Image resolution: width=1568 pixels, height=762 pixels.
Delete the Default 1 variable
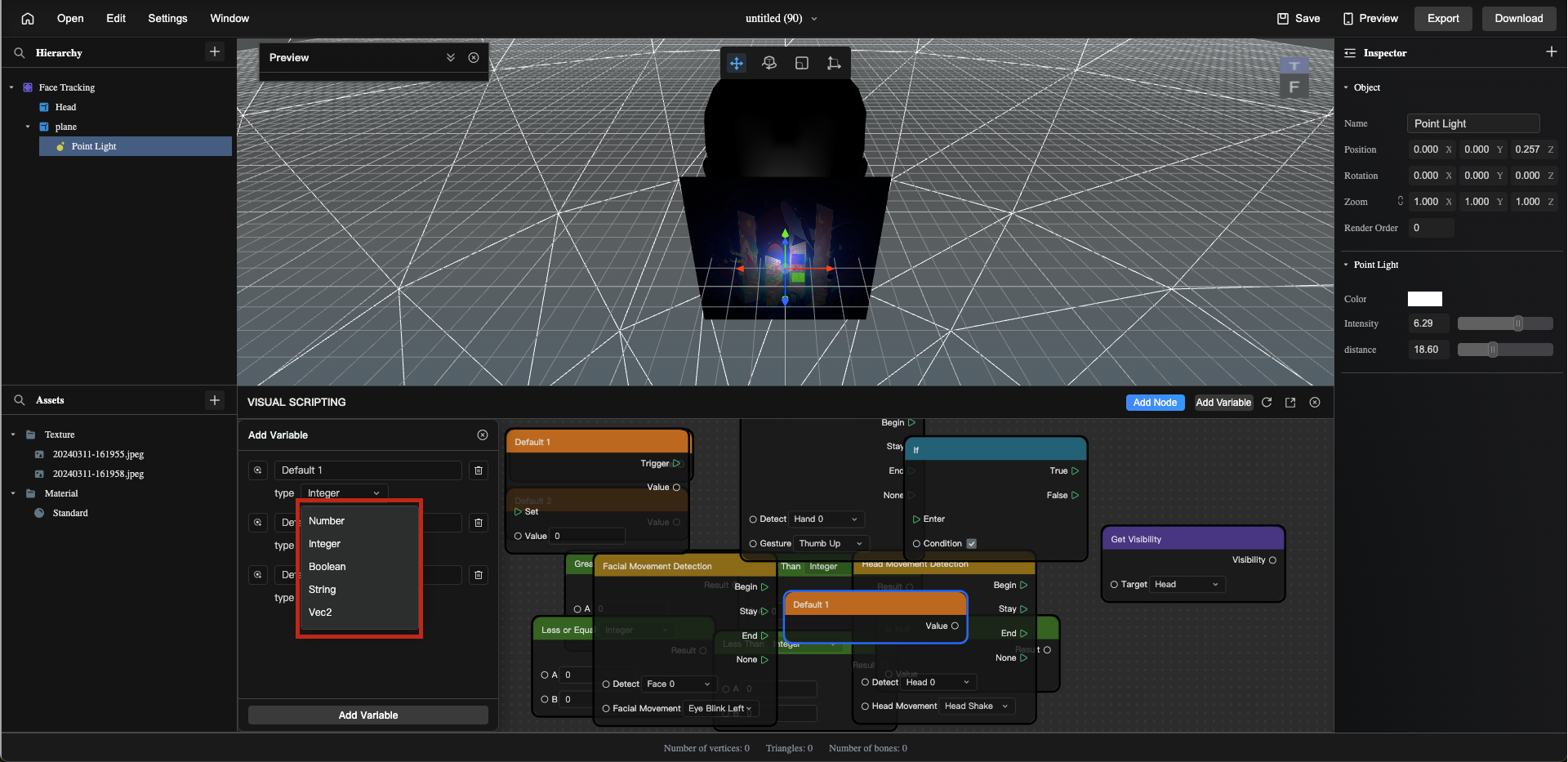coord(479,470)
